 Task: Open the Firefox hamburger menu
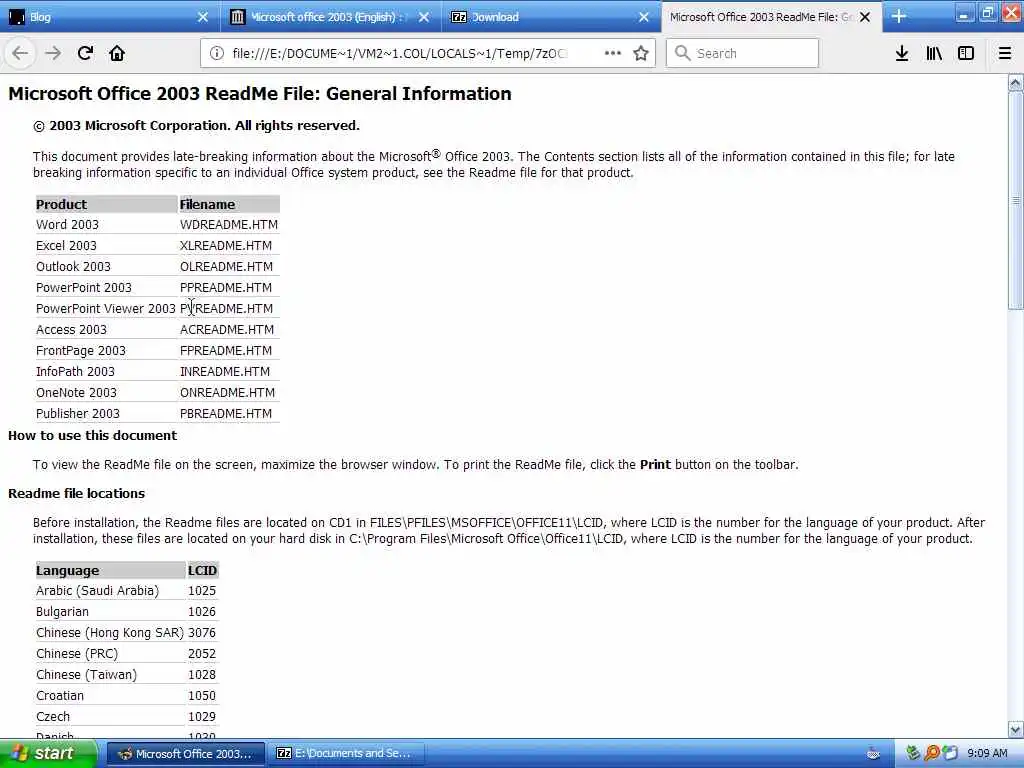pos(1005,54)
